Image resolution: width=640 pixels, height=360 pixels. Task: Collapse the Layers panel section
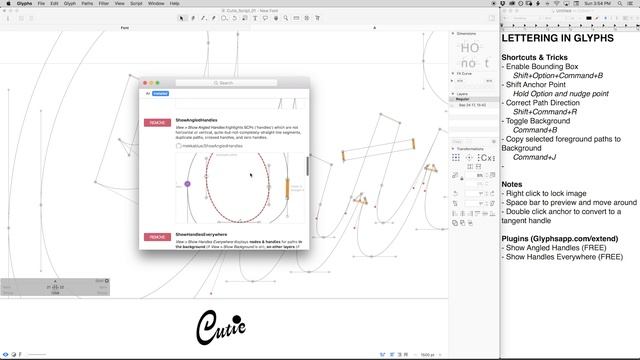453,94
